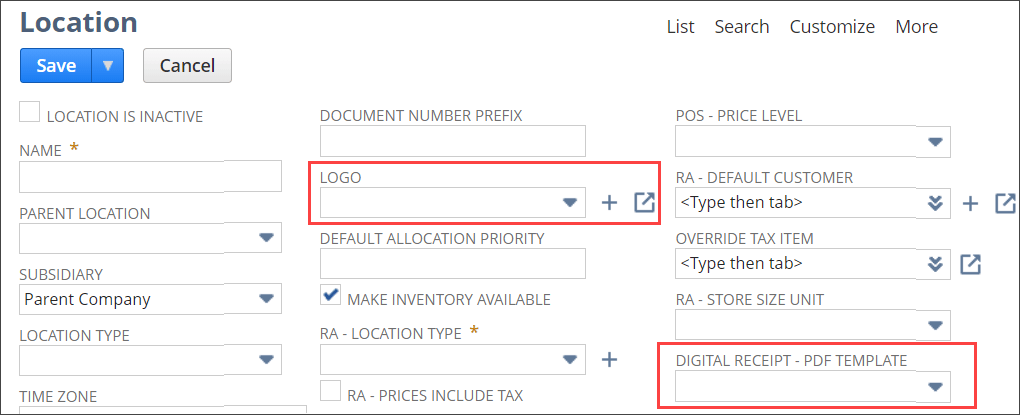Click the Name input field

coord(150,176)
